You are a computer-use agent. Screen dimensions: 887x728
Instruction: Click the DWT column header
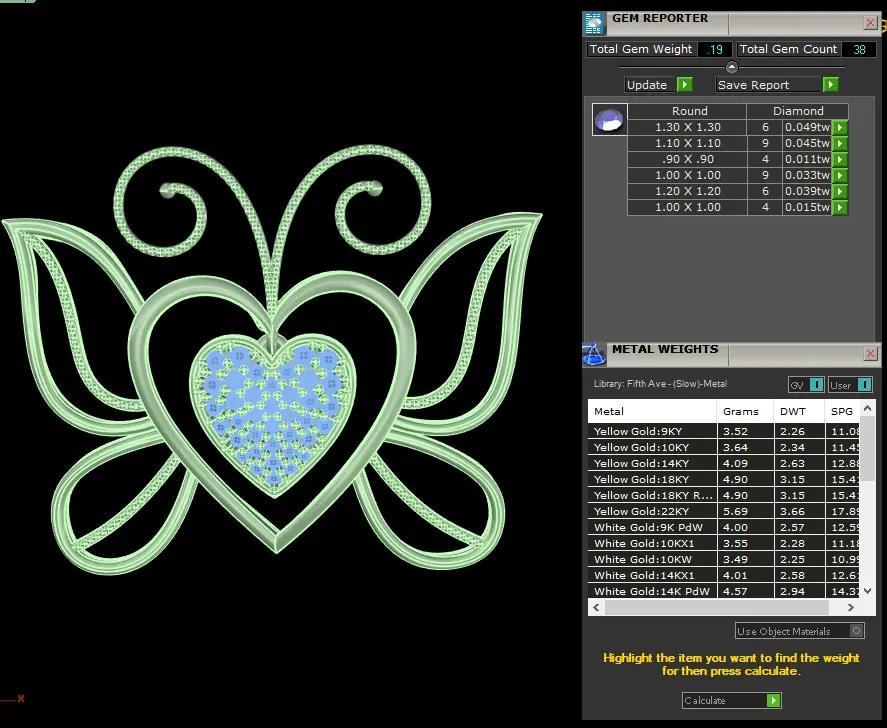point(799,411)
